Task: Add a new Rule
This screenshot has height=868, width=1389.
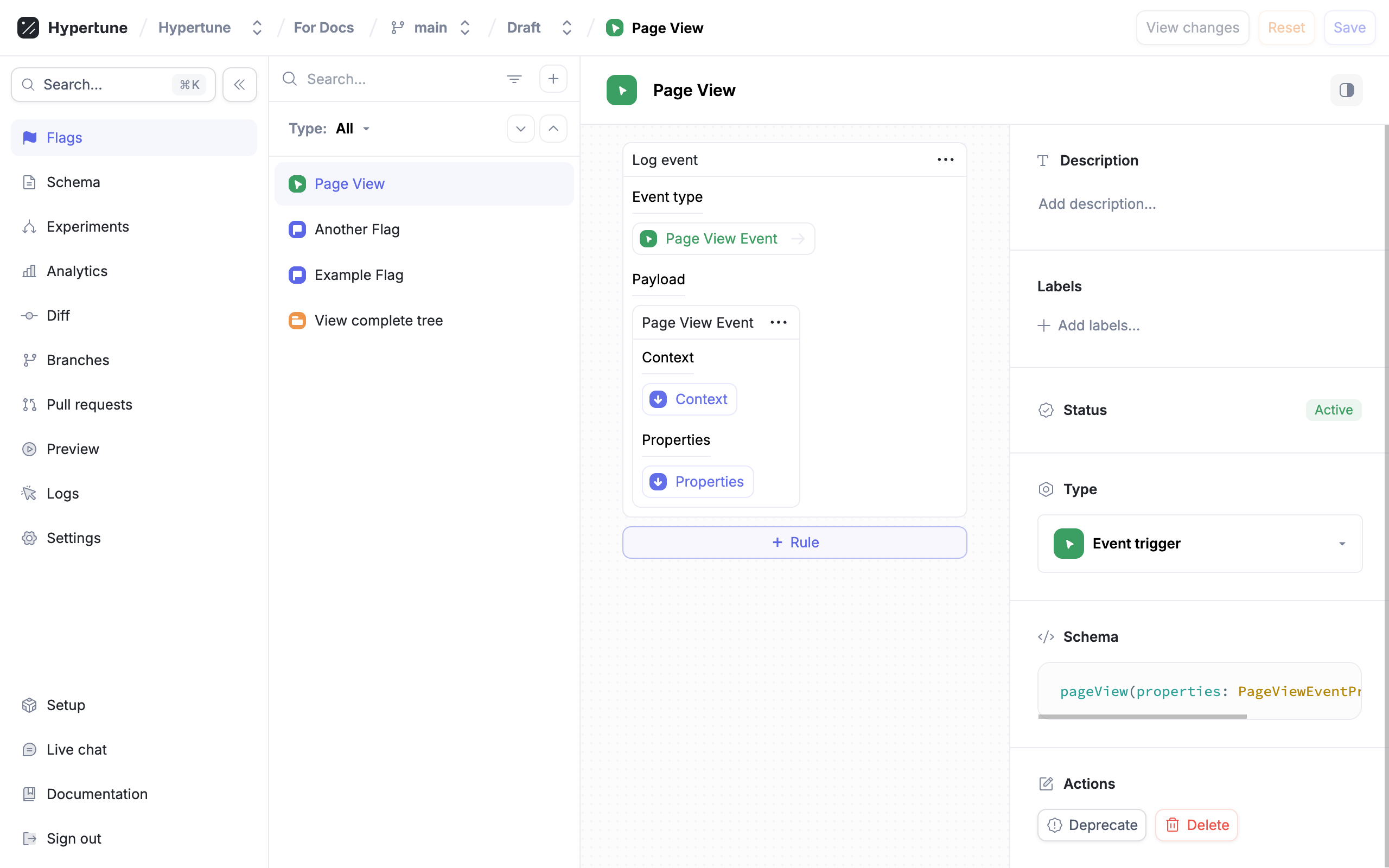Action: pyautogui.click(x=794, y=542)
